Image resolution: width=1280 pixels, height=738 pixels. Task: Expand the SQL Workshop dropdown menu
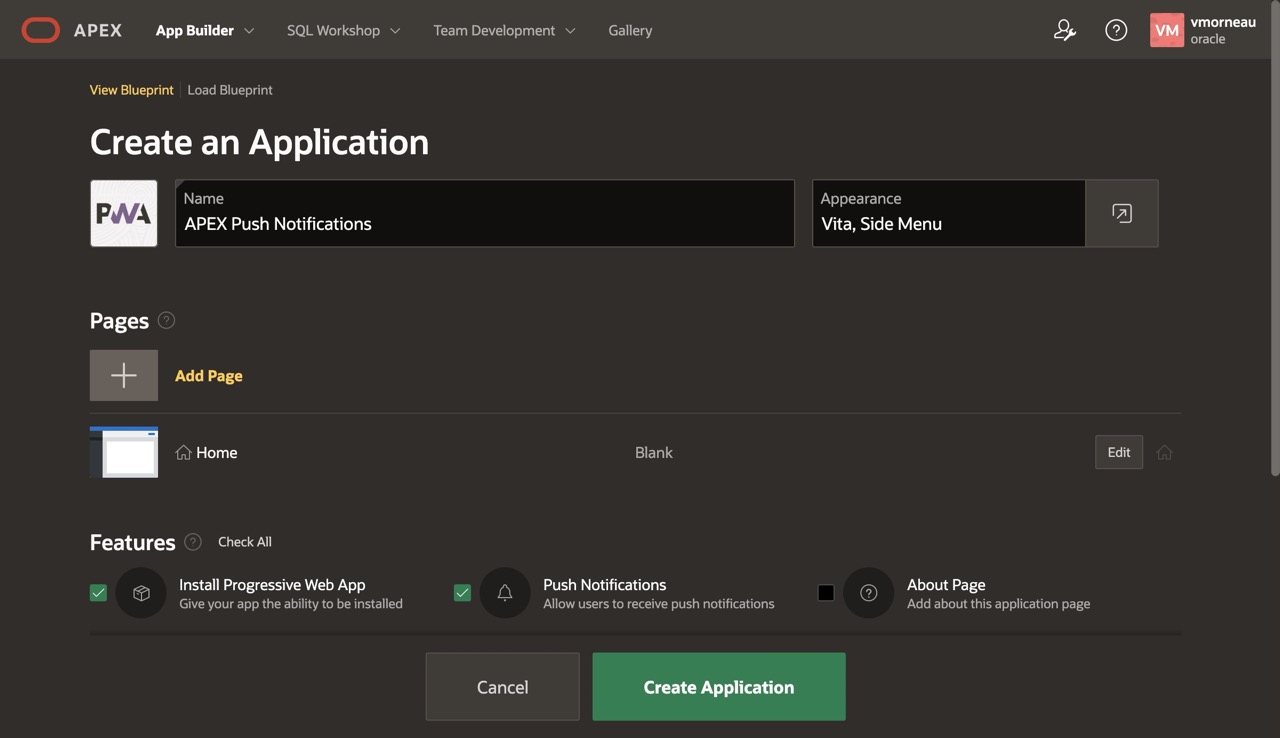[343, 30]
